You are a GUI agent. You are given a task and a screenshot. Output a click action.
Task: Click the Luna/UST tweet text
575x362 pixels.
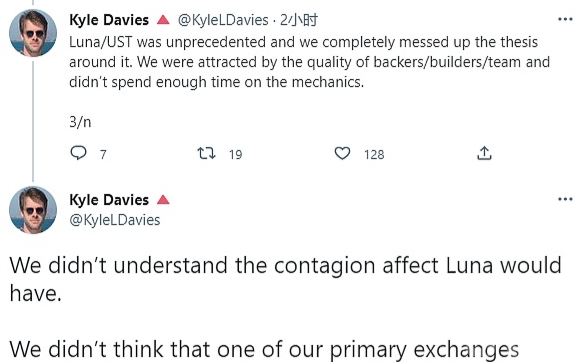pos(310,62)
